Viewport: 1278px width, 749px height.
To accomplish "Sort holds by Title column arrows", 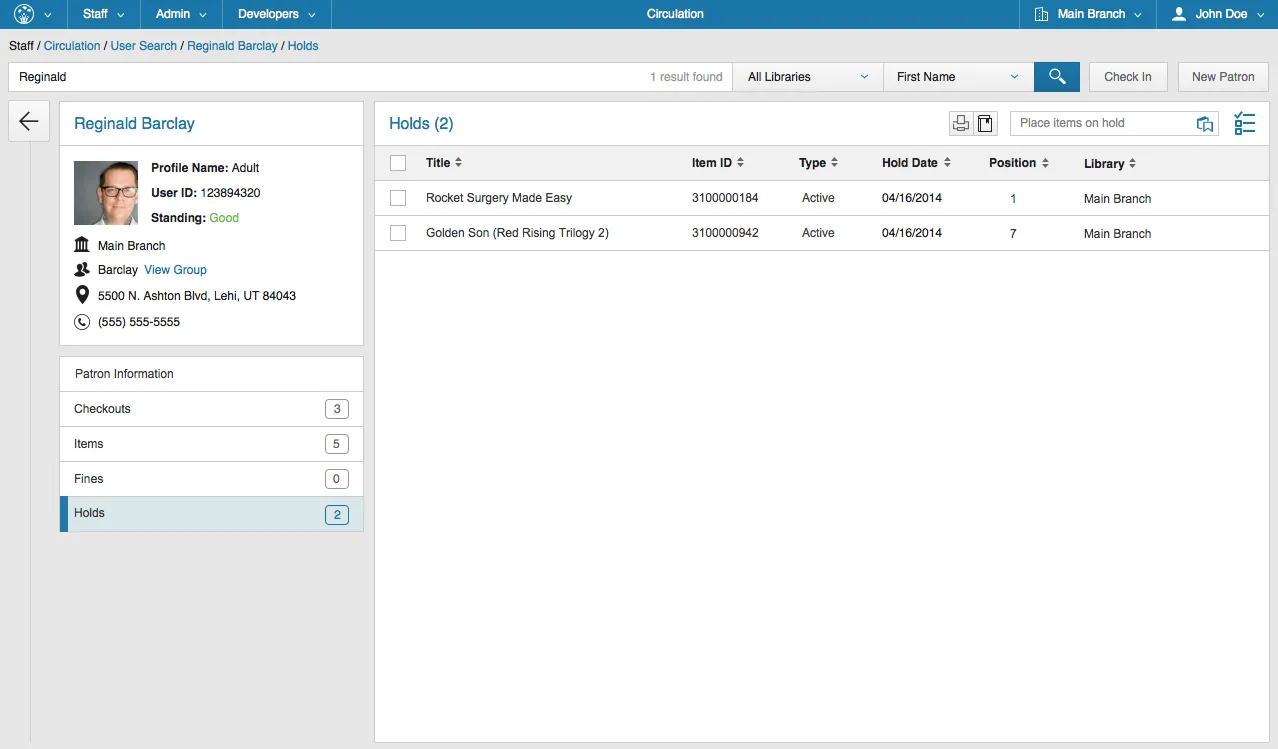I will 458,163.
